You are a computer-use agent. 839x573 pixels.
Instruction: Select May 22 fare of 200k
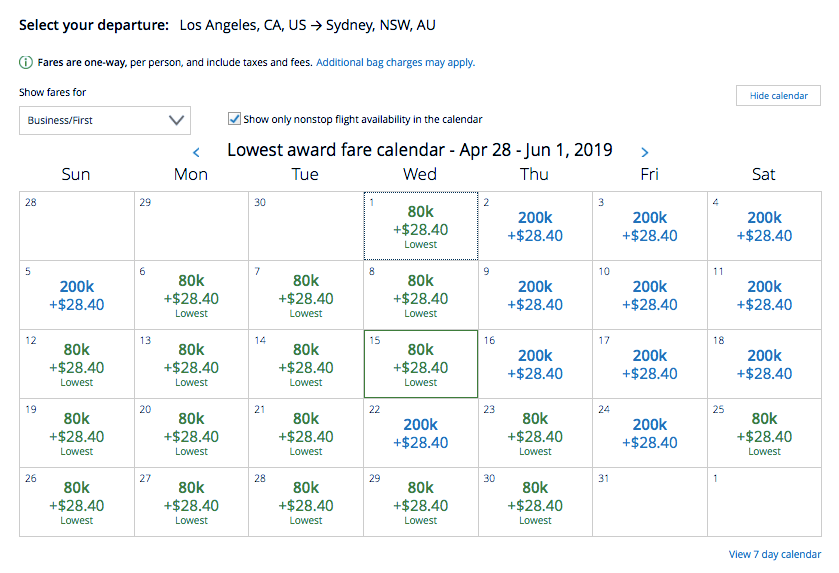pyautogui.click(x=420, y=433)
